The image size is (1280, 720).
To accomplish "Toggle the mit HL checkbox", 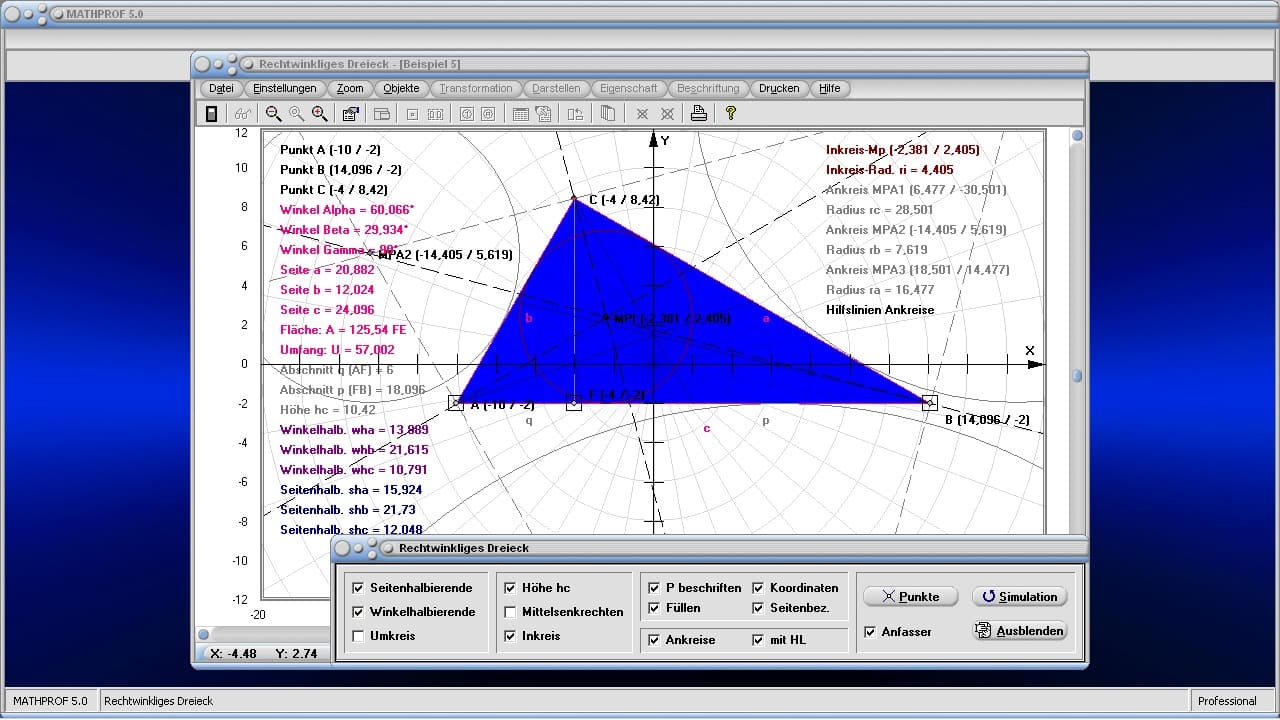I will [x=759, y=640].
